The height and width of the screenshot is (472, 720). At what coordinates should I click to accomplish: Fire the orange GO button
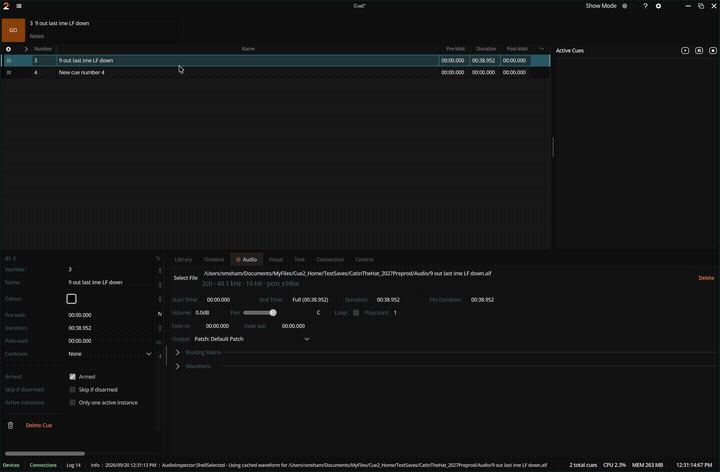coord(13,30)
